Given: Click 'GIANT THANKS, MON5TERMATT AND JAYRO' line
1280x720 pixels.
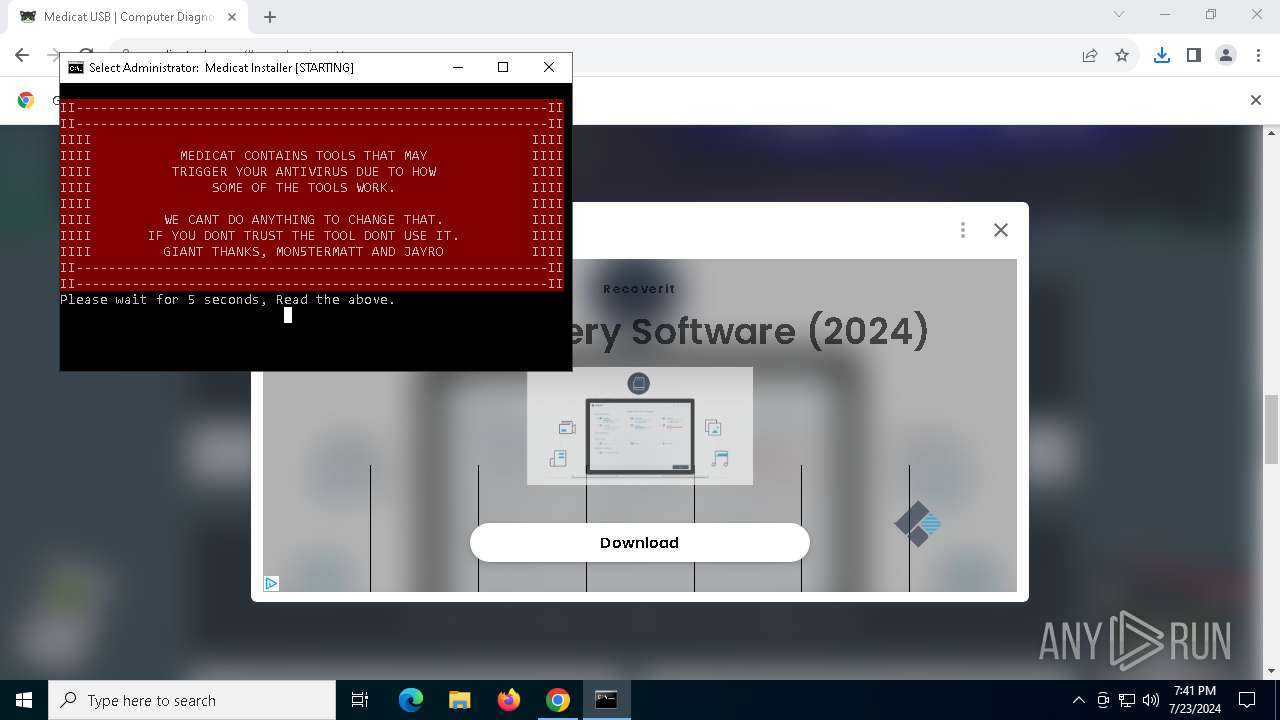Looking at the screenshot, I should point(303,251).
